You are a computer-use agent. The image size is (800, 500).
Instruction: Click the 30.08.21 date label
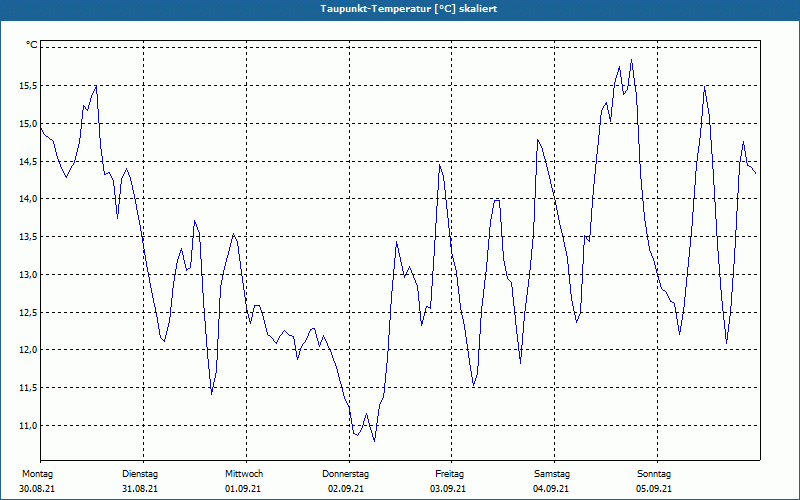(37, 489)
